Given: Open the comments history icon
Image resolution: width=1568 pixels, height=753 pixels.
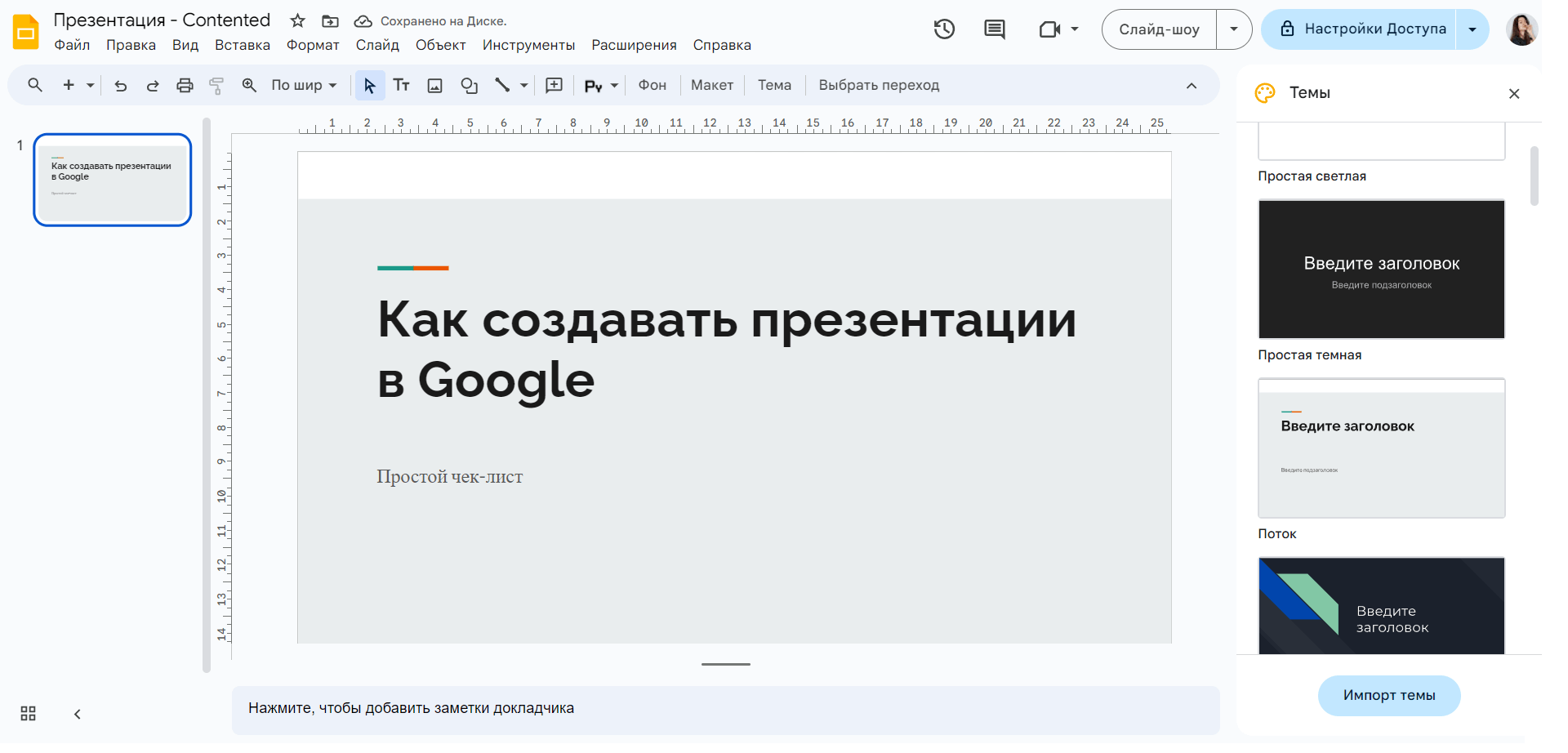Looking at the screenshot, I should tap(994, 29).
